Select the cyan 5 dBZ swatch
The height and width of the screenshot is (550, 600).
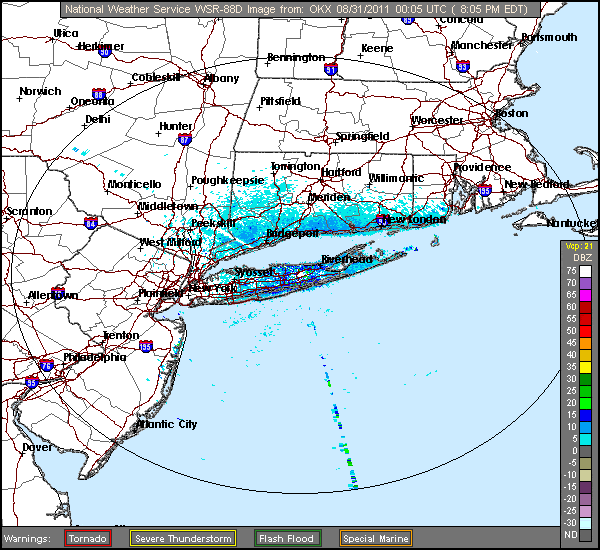coord(585,439)
